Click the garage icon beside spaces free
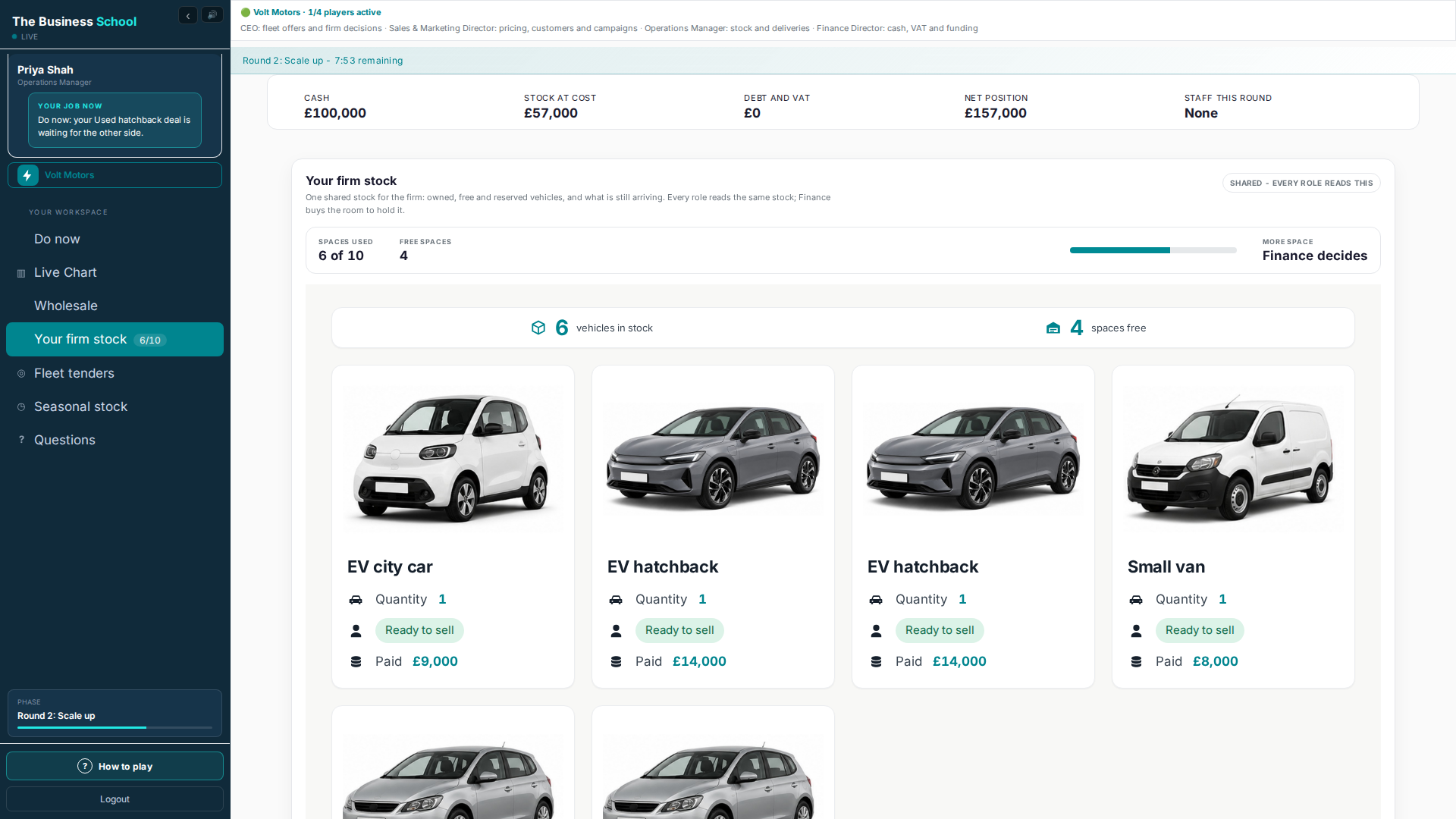1456x819 pixels. coord(1053,328)
